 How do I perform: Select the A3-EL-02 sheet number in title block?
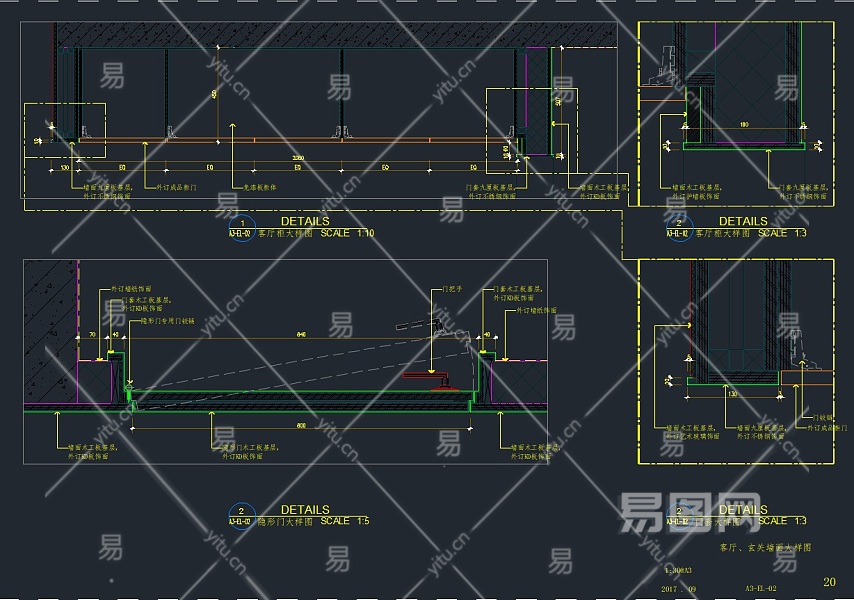click(x=760, y=588)
